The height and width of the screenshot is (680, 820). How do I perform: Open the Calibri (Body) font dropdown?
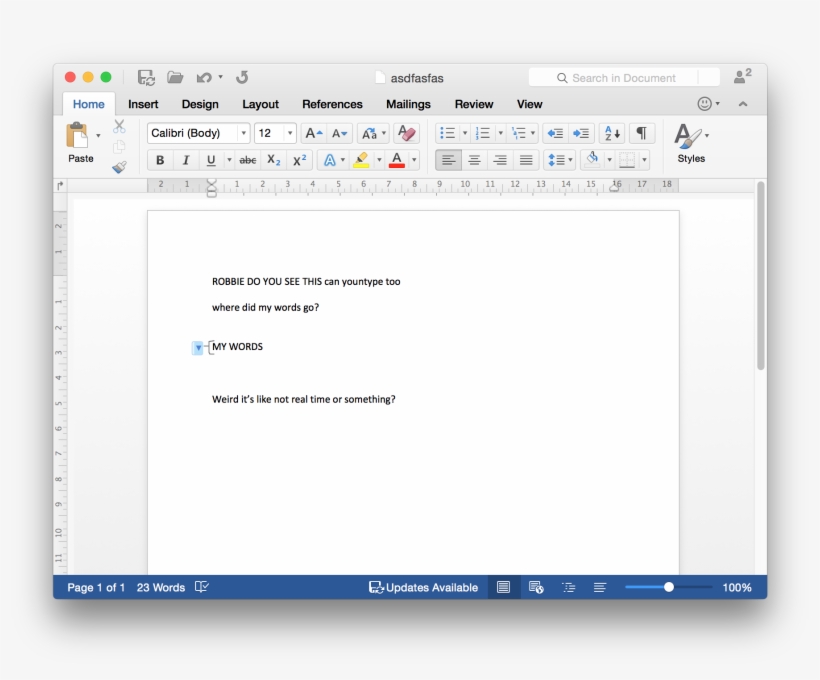(198, 133)
